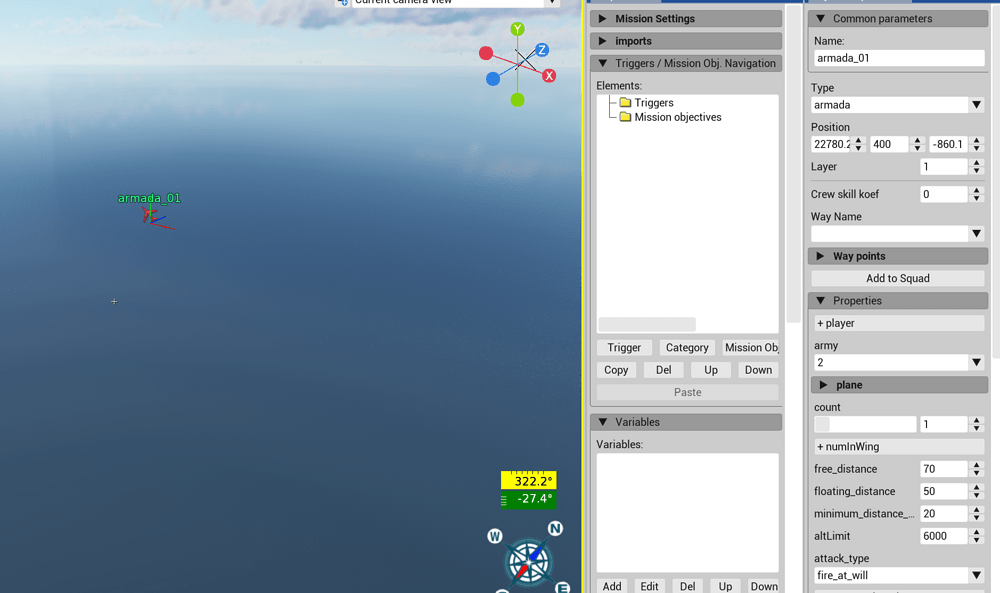Click the Paste button
The width and height of the screenshot is (1000, 593).
click(688, 392)
